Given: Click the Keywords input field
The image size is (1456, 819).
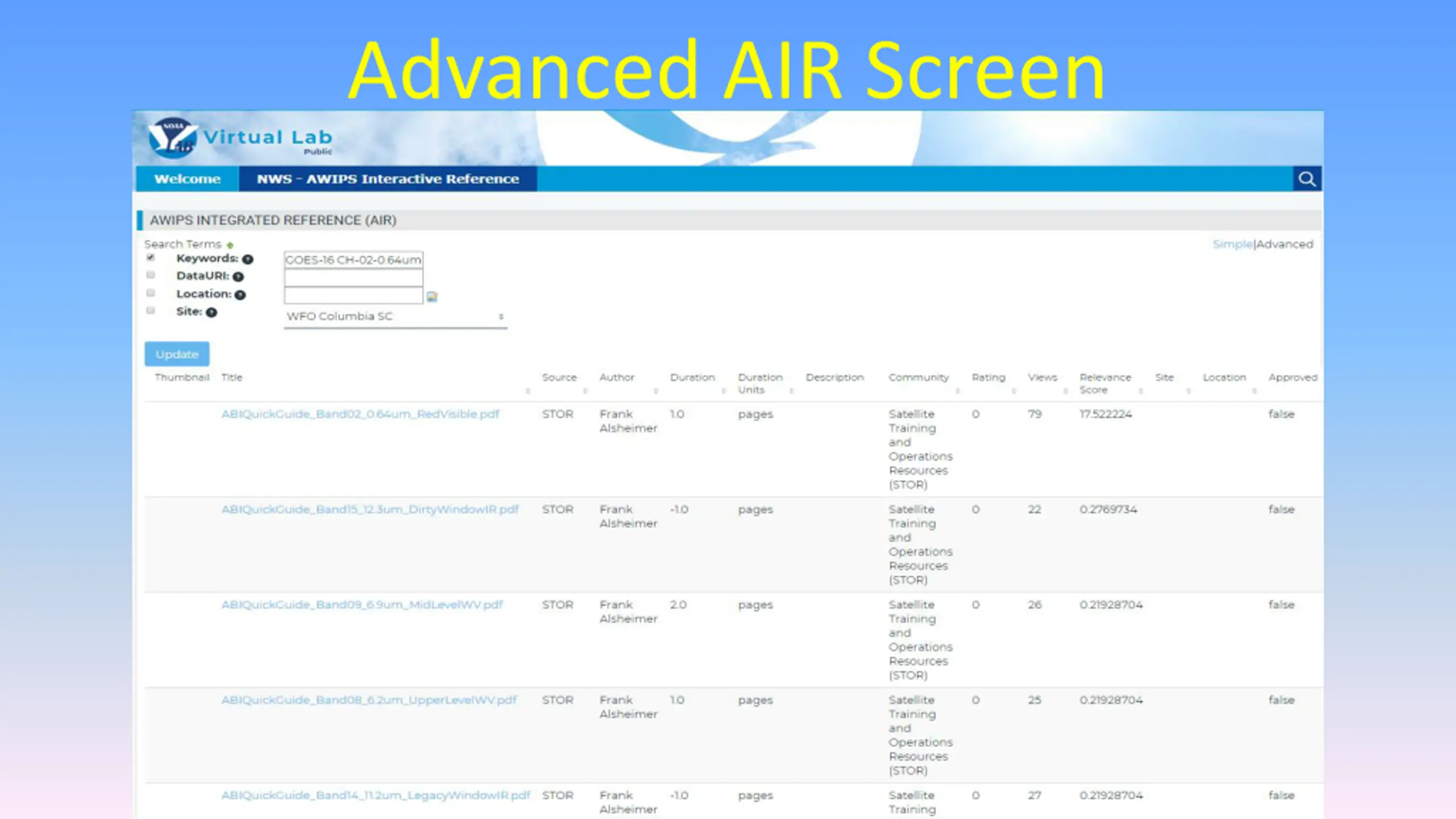Looking at the screenshot, I should (353, 260).
